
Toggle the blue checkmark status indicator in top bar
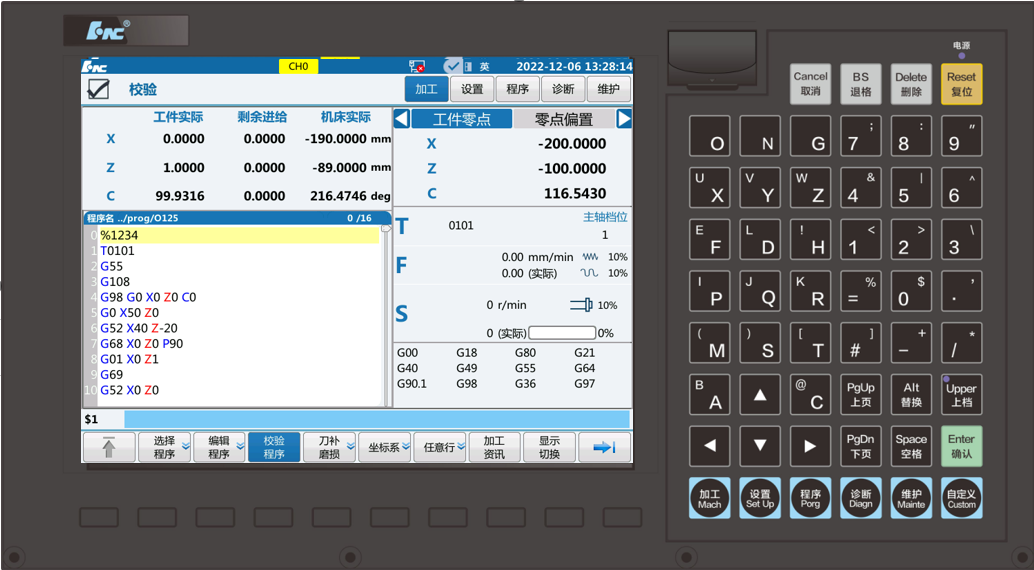[x=453, y=66]
